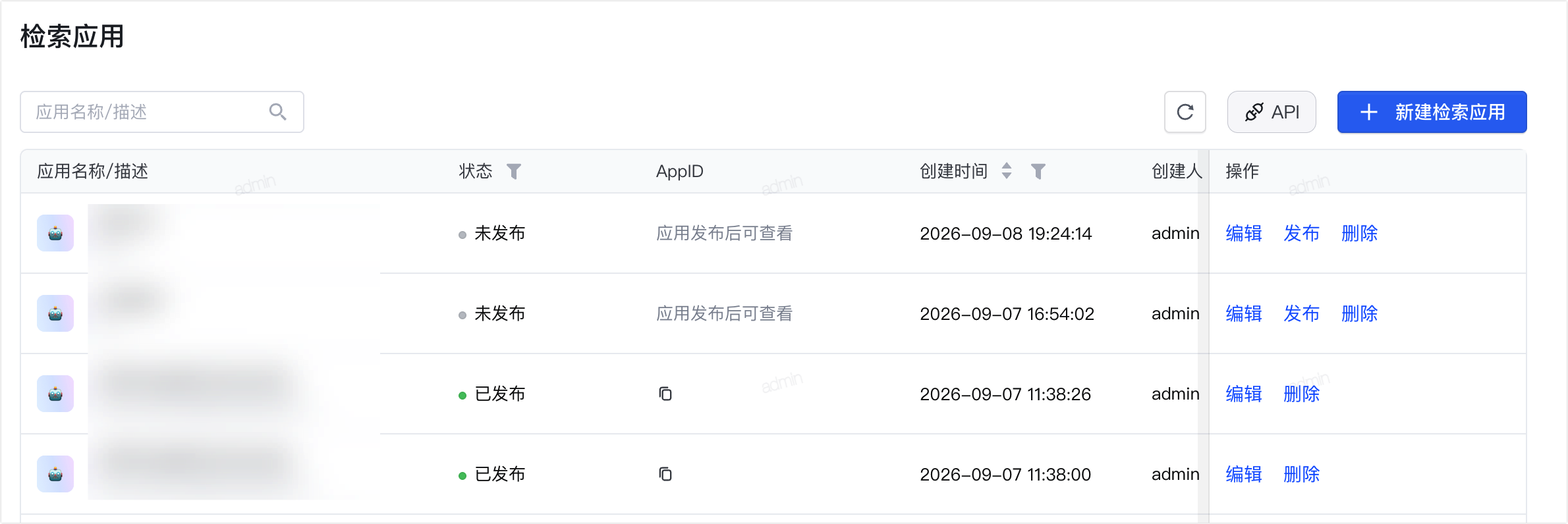
Task: Click robot icon of 11:38:00 row
Action: point(55,474)
